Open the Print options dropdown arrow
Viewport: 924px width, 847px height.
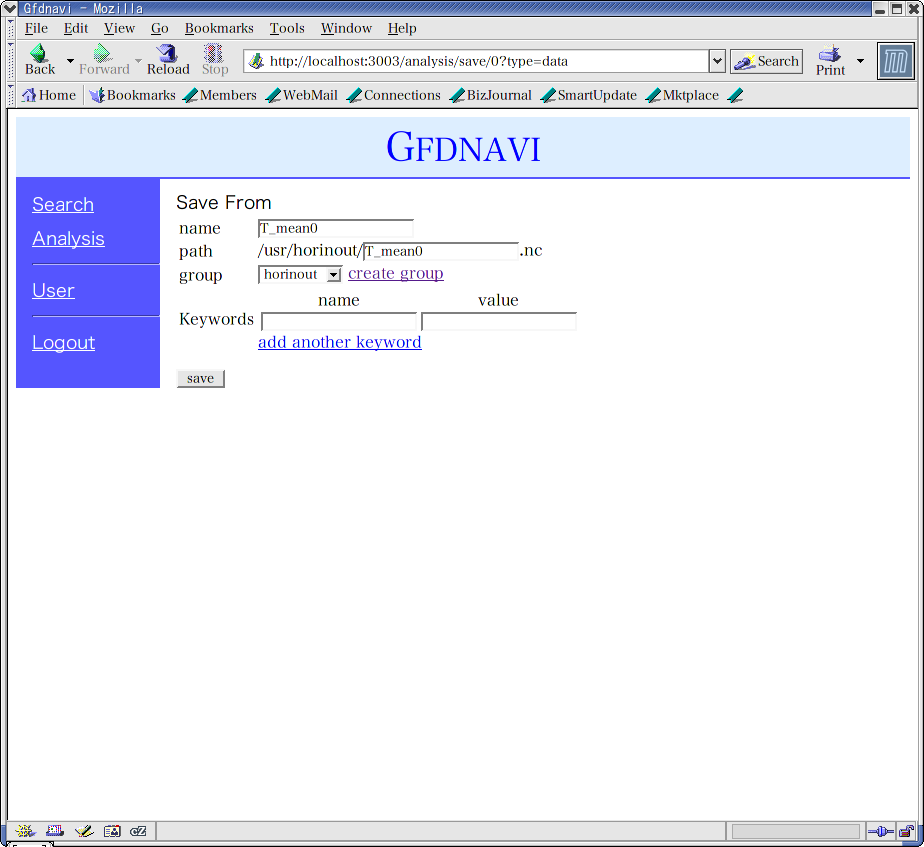pyautogui.click(x=860, y=61)
